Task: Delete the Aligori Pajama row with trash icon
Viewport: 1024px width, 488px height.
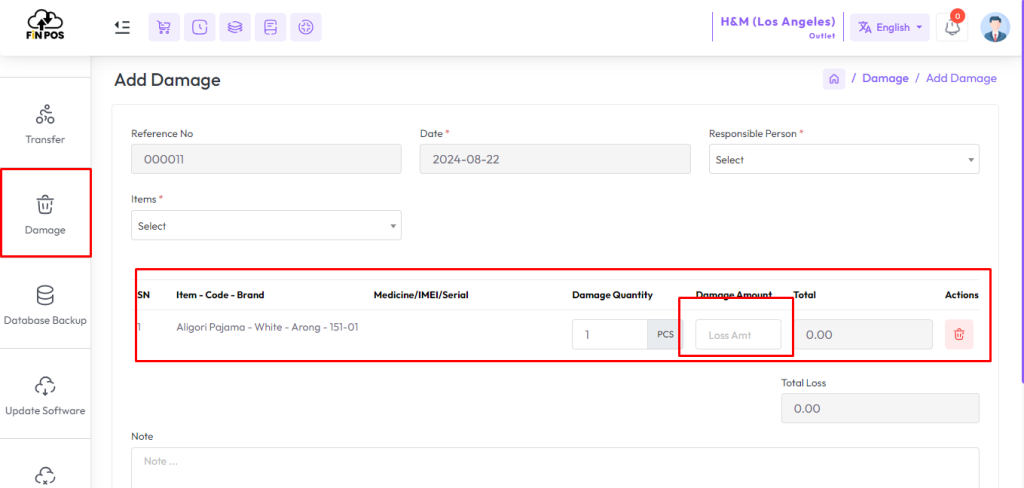Action: [959, 334]
